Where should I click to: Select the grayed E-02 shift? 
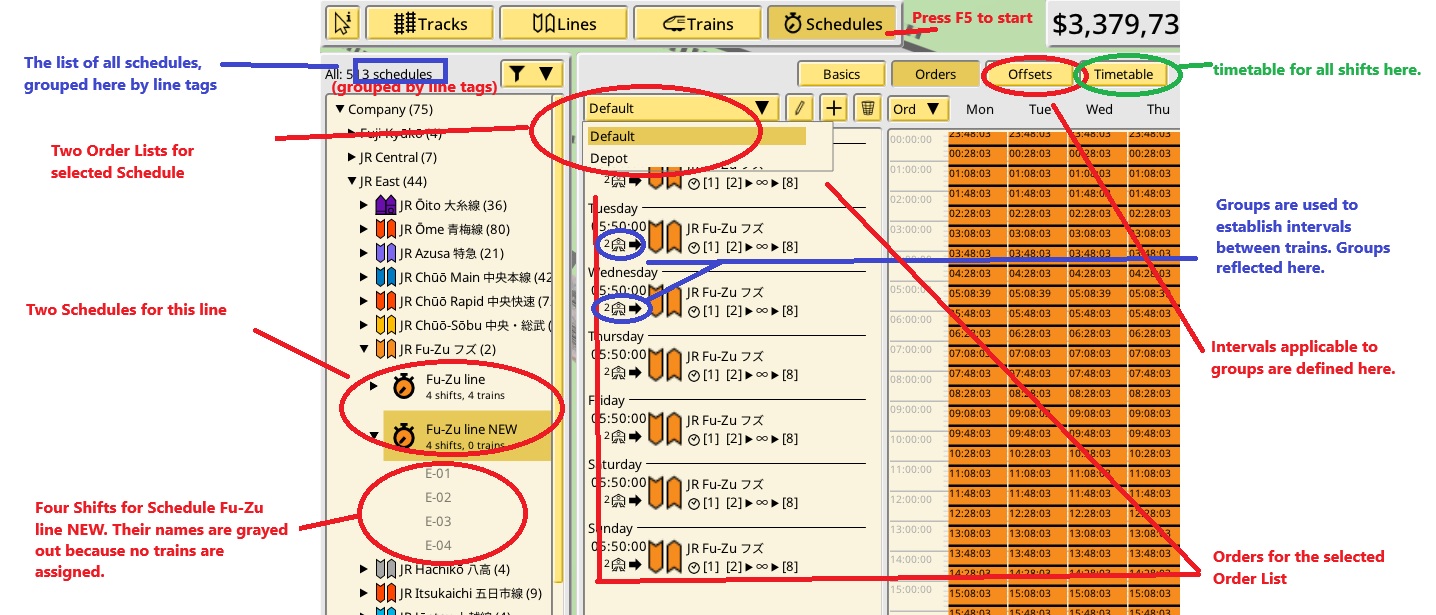[438, 497]
